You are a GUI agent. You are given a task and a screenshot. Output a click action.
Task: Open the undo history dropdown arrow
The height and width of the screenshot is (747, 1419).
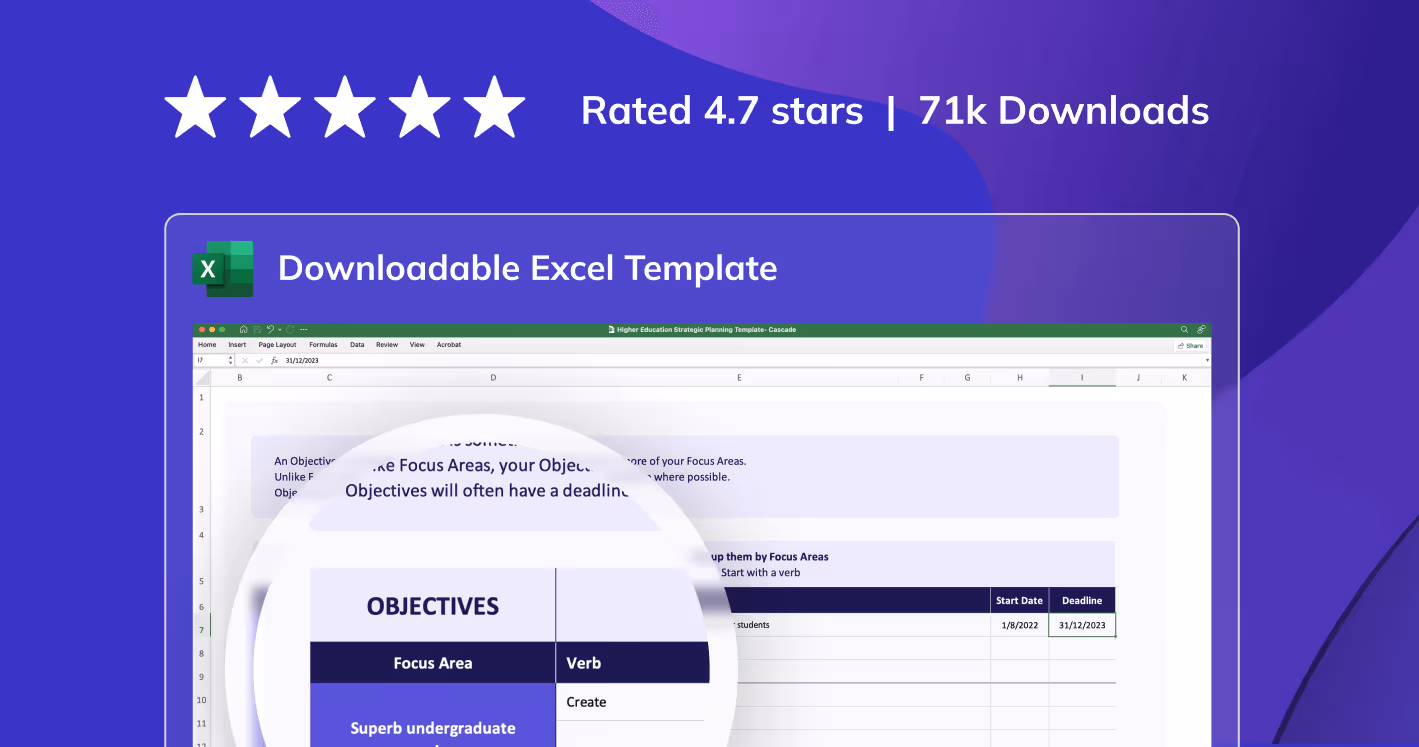(x=280, y=329)
